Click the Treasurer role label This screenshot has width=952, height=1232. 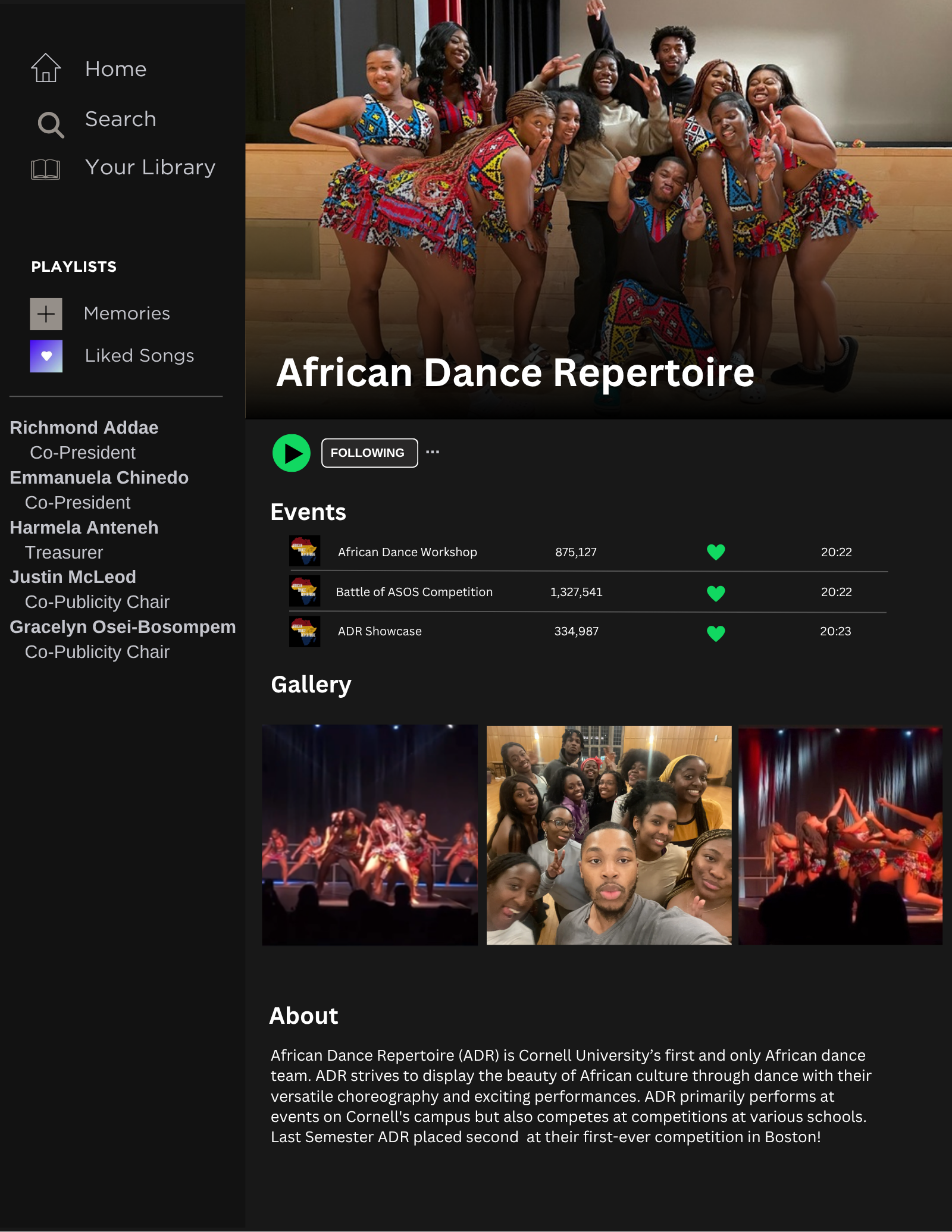click(64, 553)
